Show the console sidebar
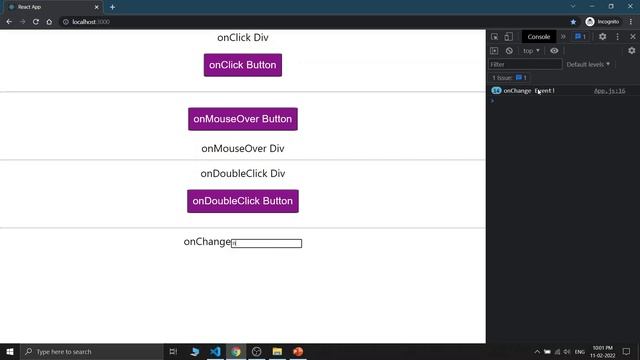Screen dimensions: 640x360 (x=494, y=51)
